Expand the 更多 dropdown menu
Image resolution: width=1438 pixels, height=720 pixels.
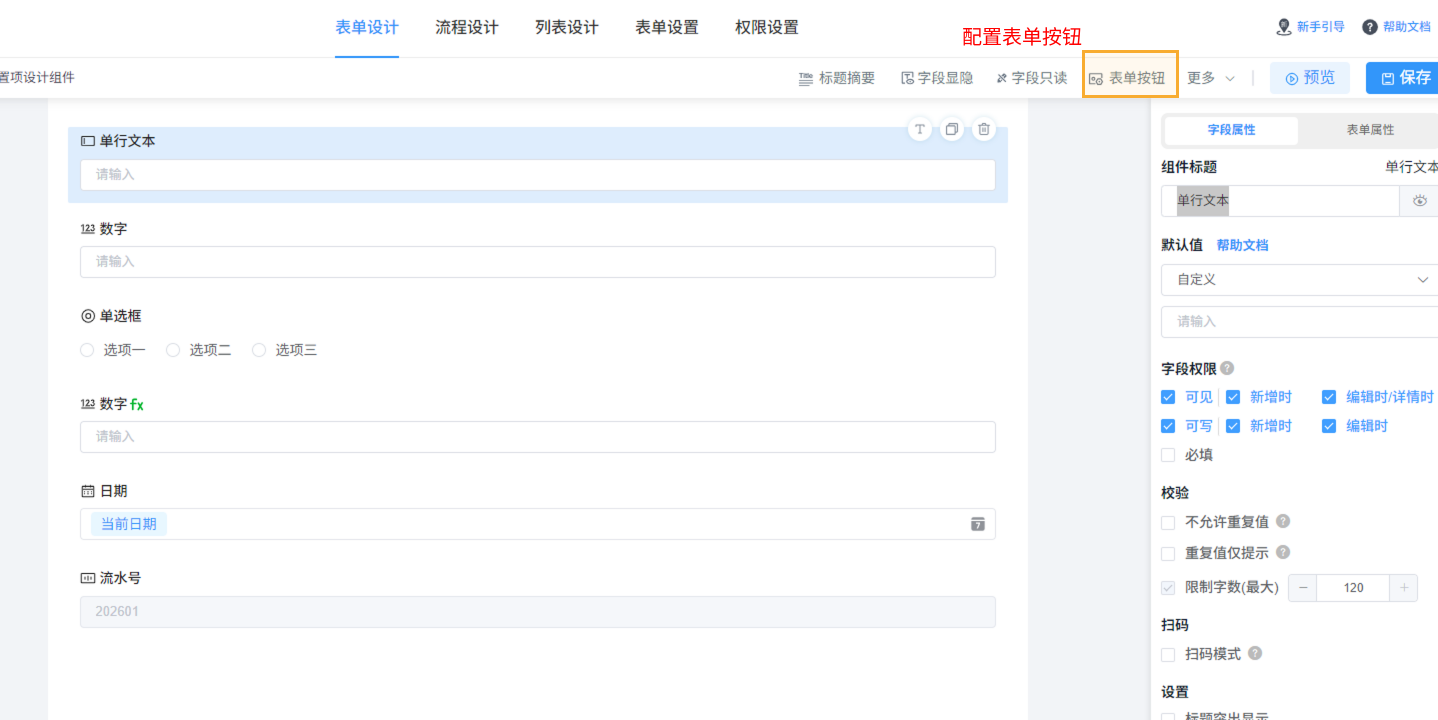(1211, 78)
